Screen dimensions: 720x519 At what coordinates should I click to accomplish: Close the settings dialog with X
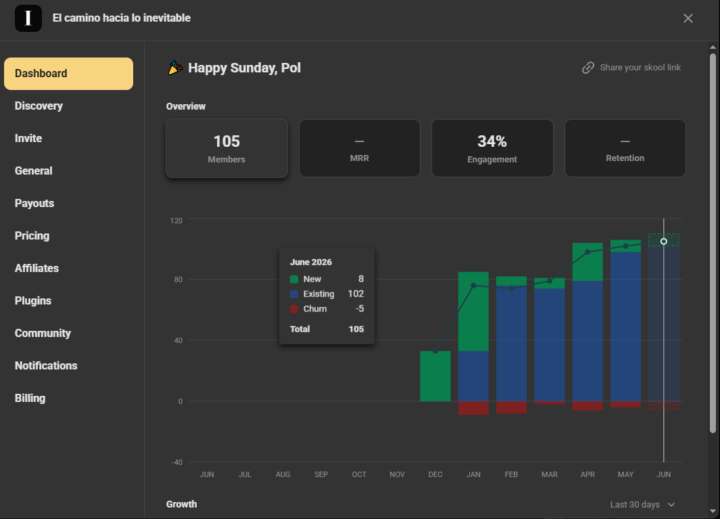(688, 18)
